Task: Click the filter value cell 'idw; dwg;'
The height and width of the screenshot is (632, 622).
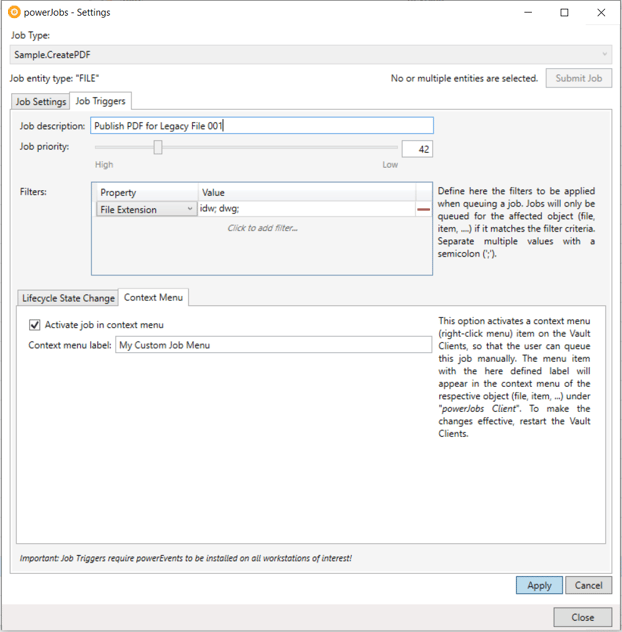Action: click(307, 209)
